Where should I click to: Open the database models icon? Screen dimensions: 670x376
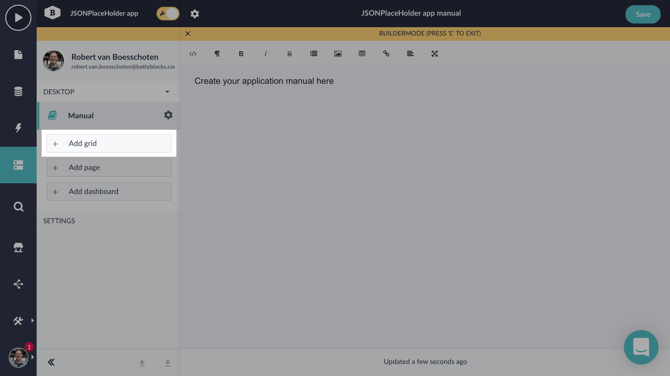click(x=18, y=91)
